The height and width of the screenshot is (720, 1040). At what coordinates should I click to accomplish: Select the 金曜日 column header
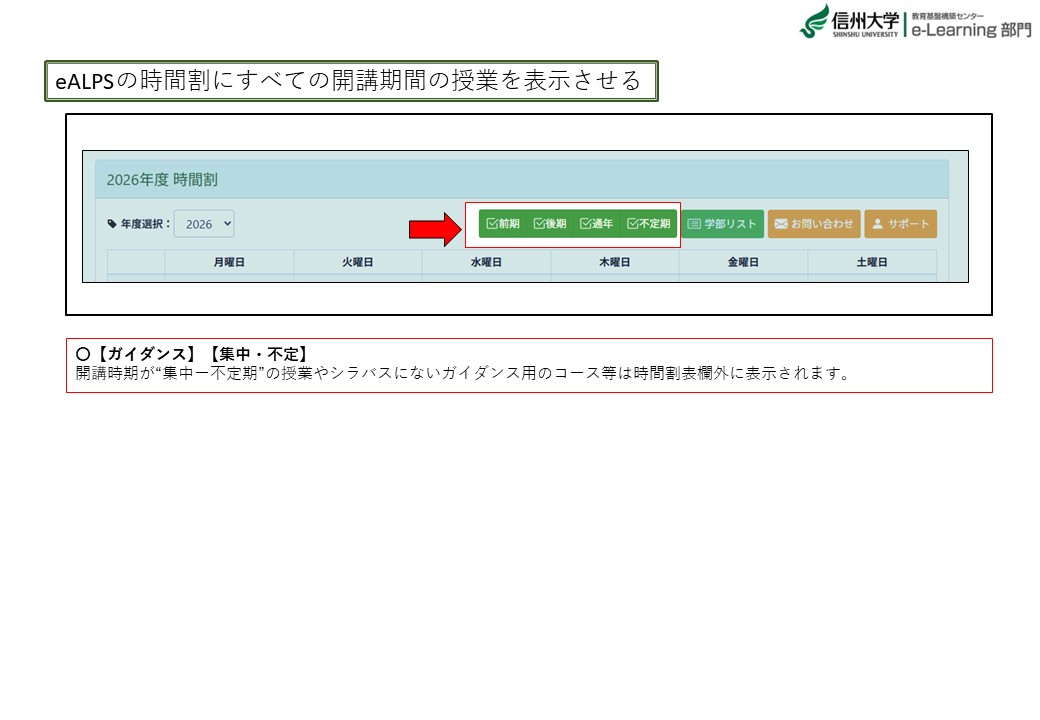click(743, 262)
